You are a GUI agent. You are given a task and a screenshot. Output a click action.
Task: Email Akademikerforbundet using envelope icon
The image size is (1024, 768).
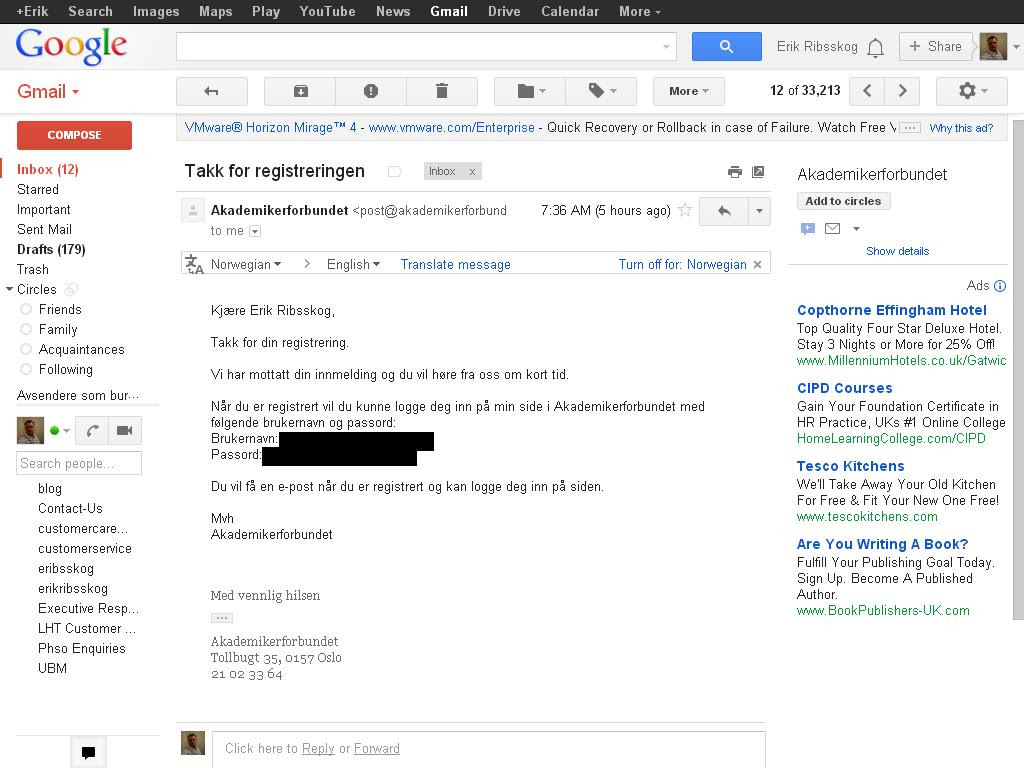click(x=833, y=229)
